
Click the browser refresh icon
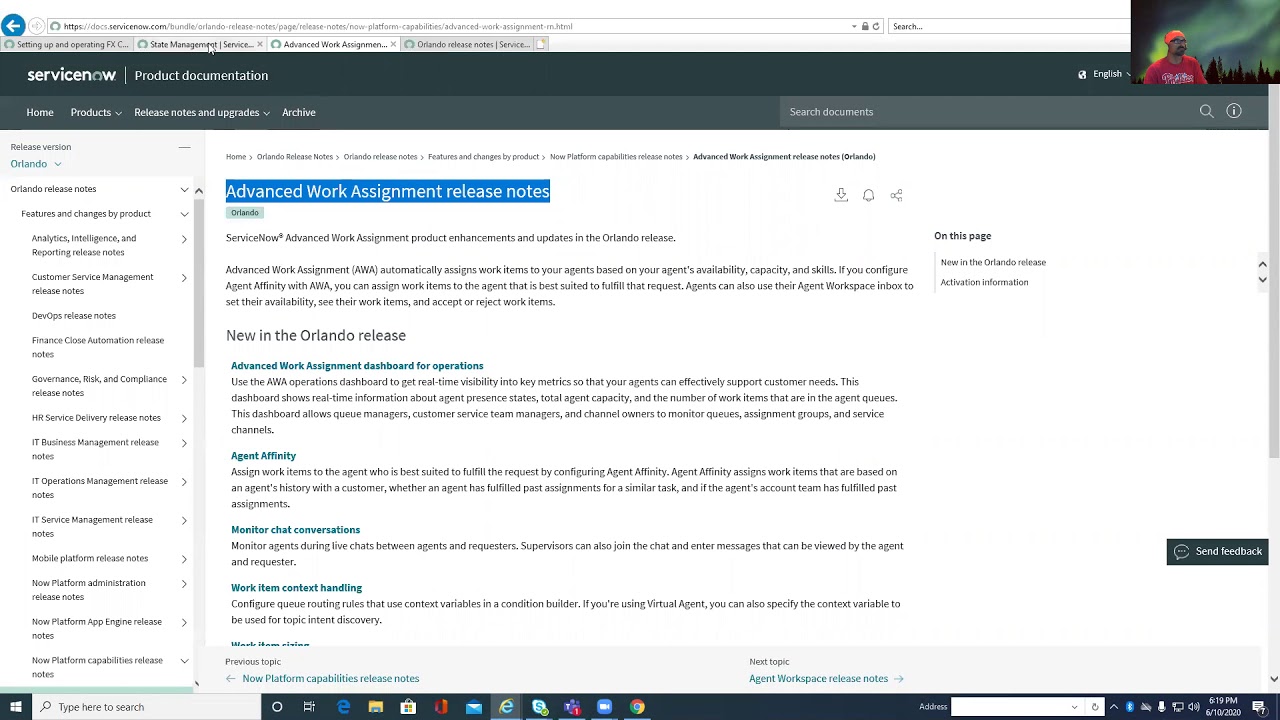[876, 26]
